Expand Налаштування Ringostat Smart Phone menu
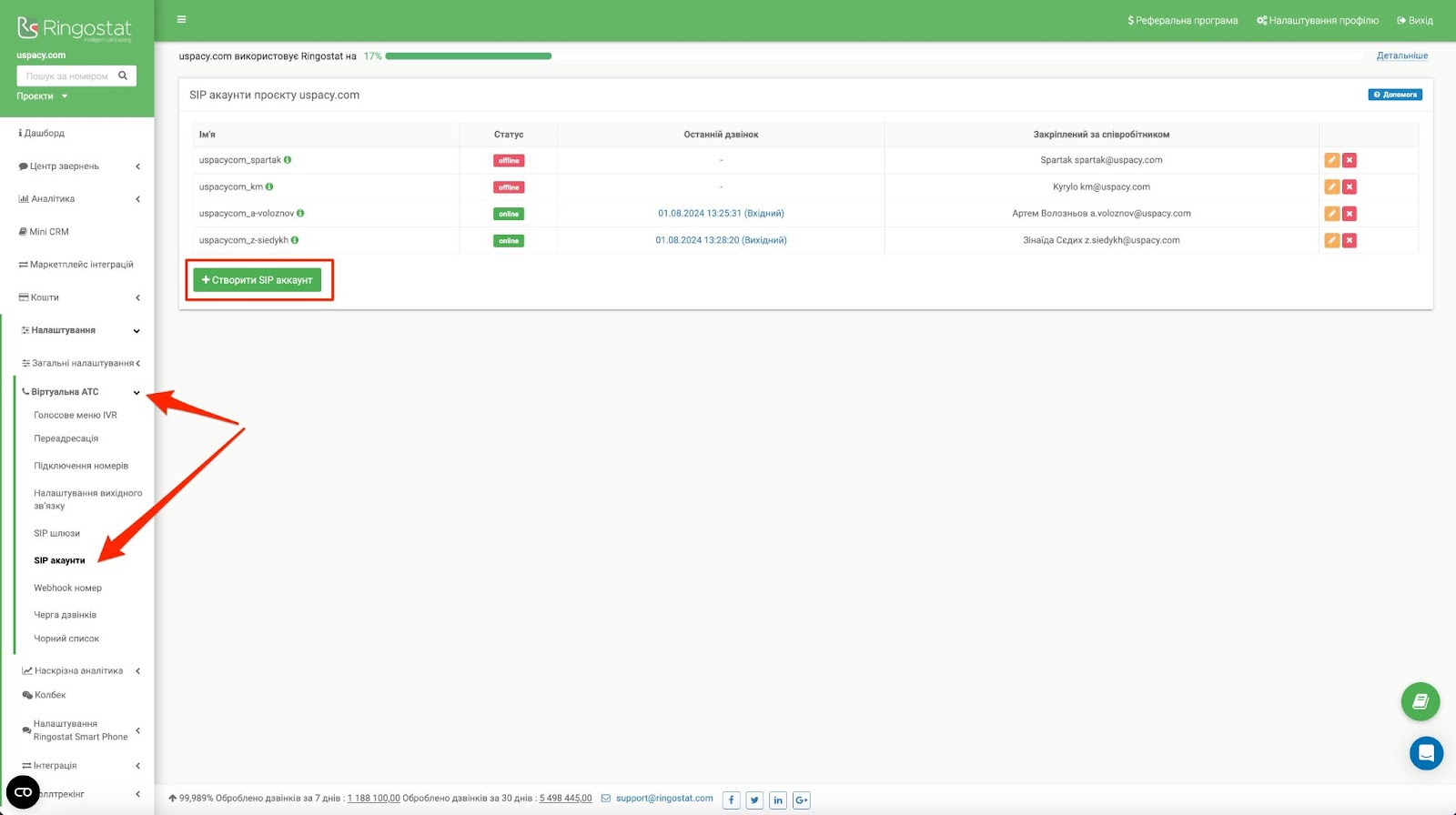Screen dimensions: 1456x815 coord(80,730)
